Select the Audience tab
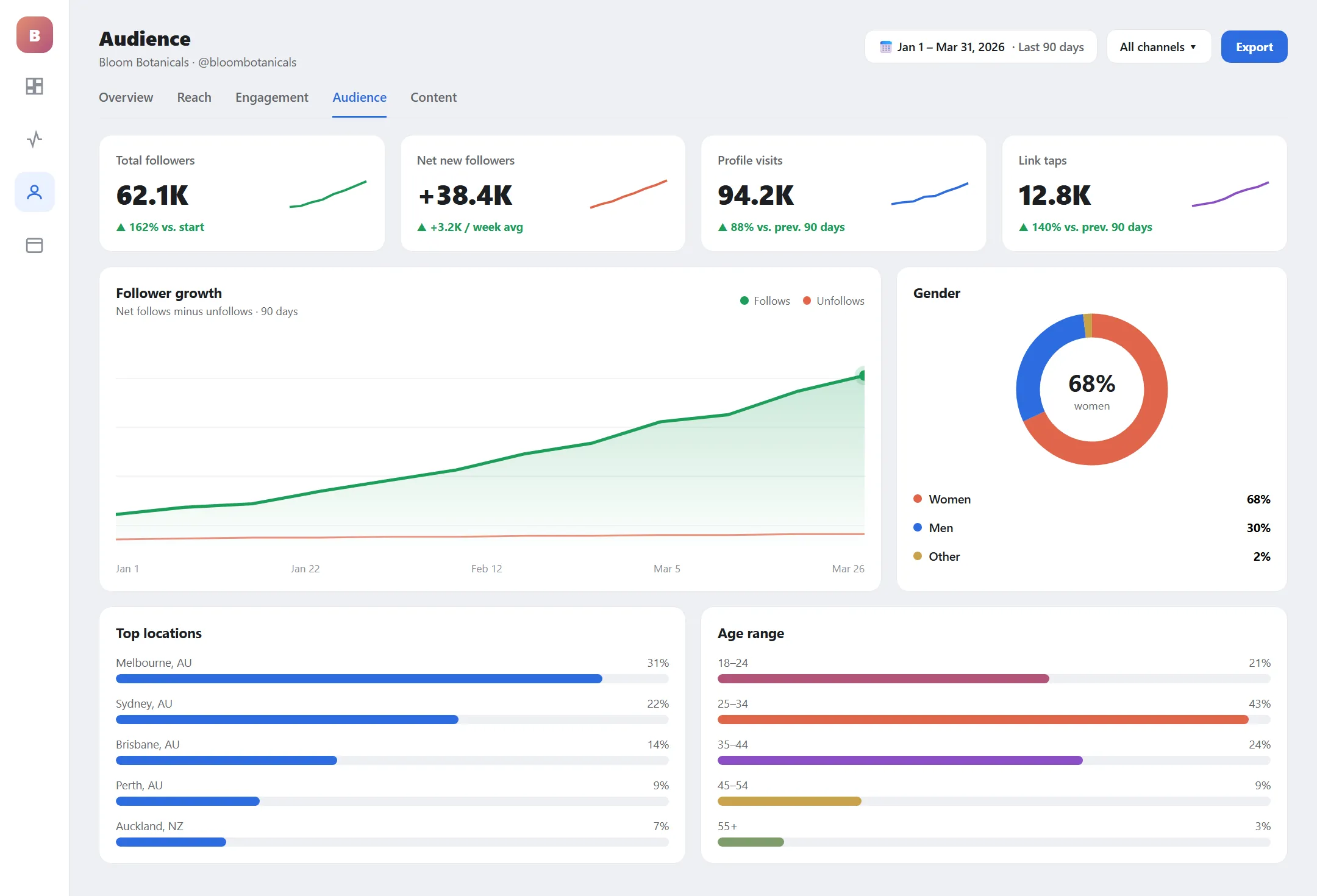Image resolution: width=1317 pixels, height=896 pixels. click(x=359, y=98)
